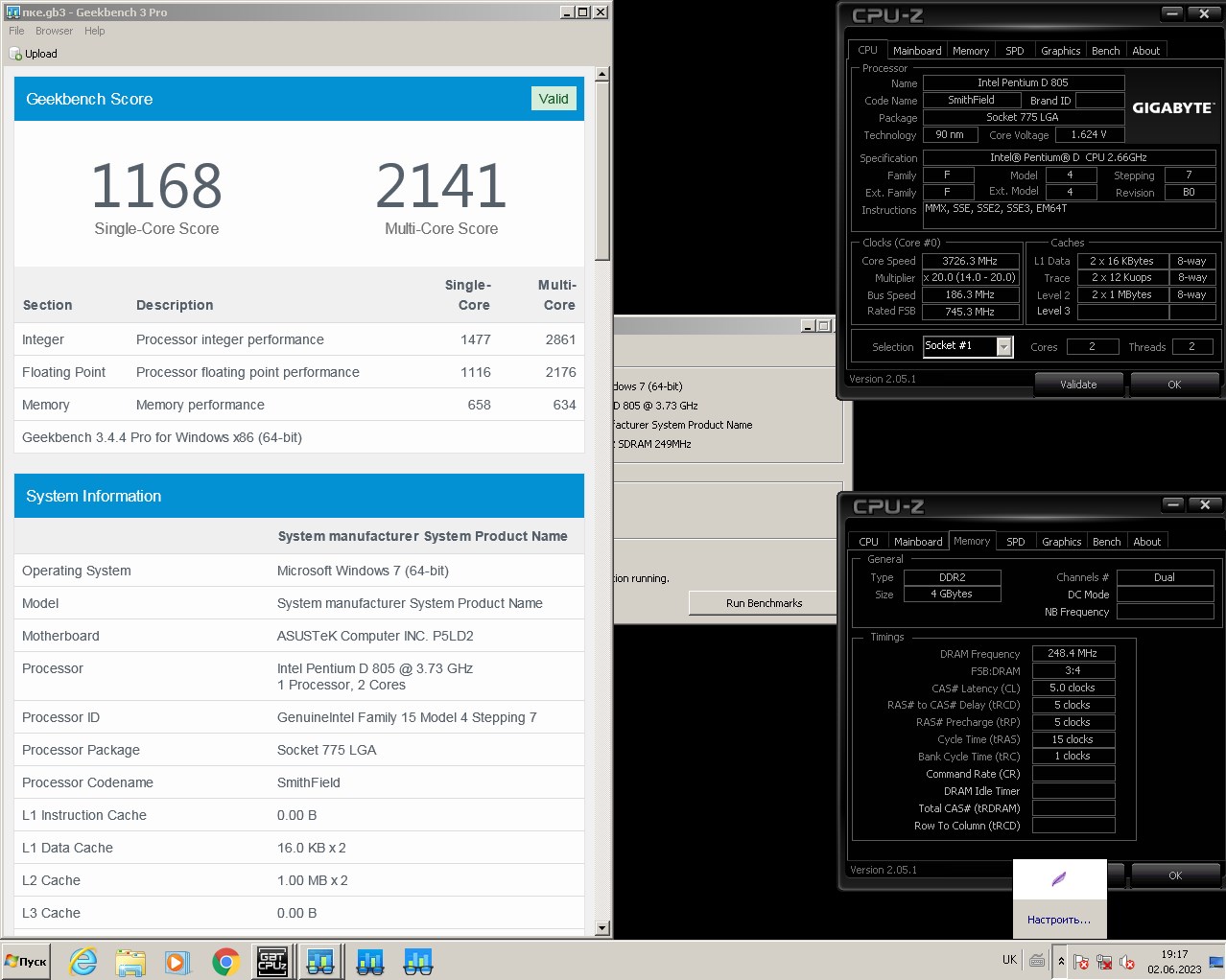Image resolution: width=1226 pixels, height=980 pixels.
Task: Click the Name field Intel Pentium D 805
Action: (x=1023, y=82)
